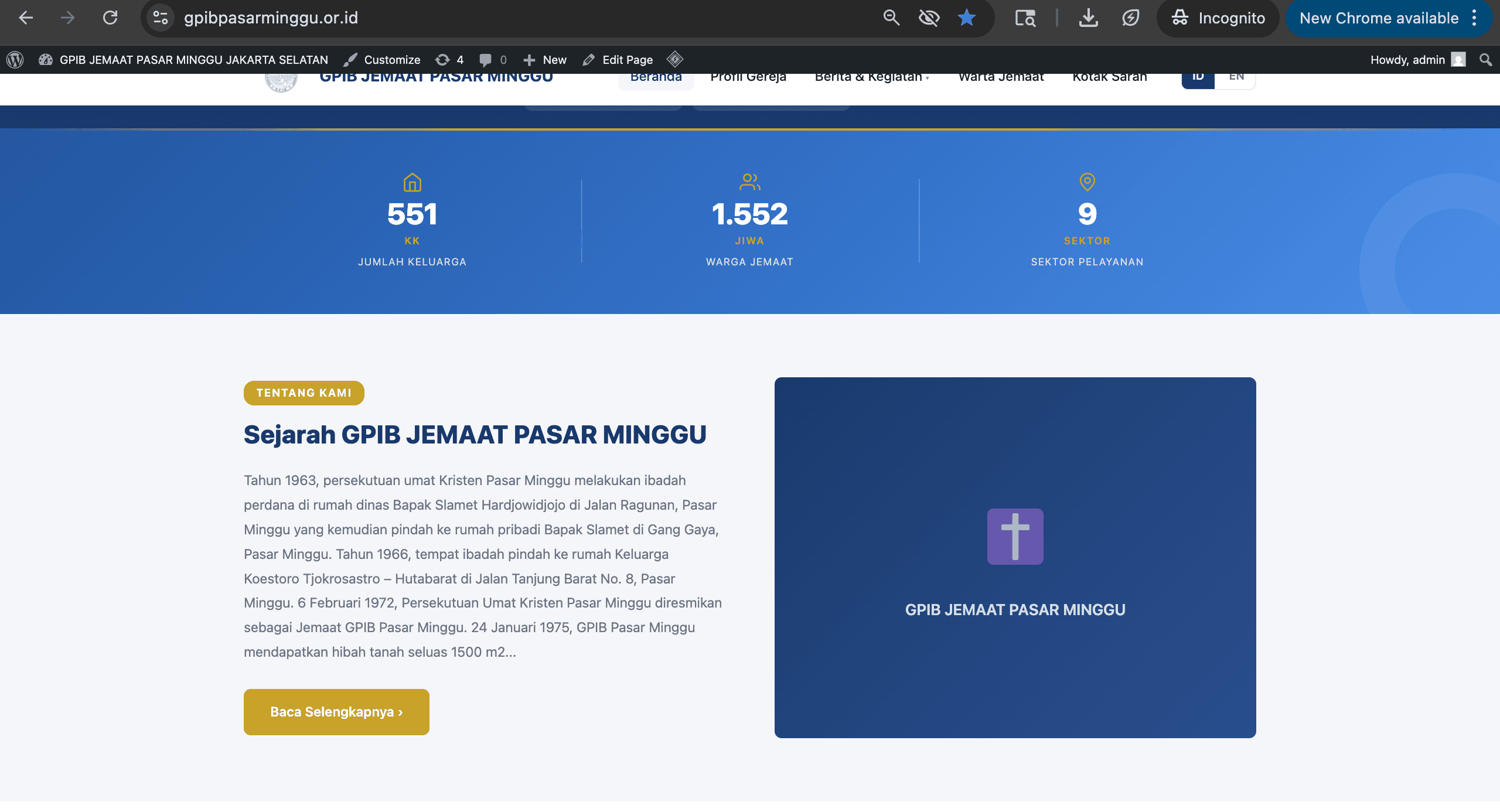Click the TENTANG KAMI badge

click(304, 393)
